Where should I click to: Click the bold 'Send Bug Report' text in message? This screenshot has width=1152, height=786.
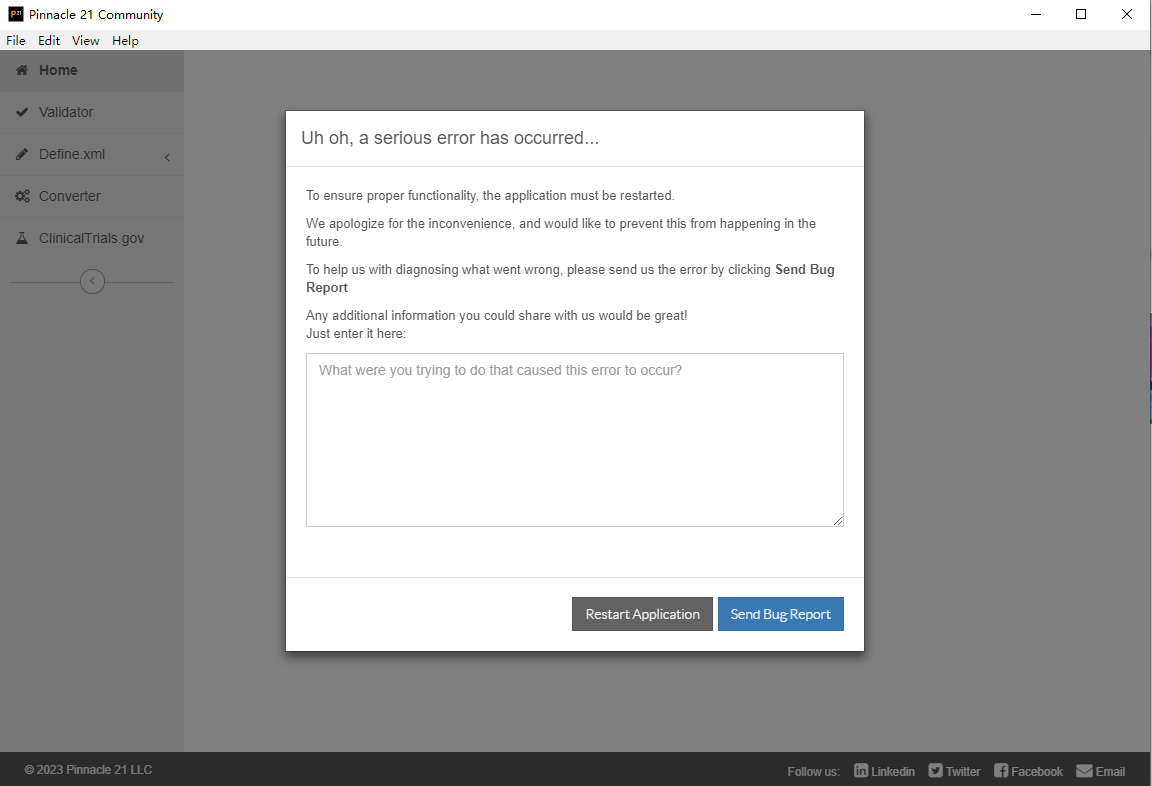pyautogui.click(x=570, y=278)
